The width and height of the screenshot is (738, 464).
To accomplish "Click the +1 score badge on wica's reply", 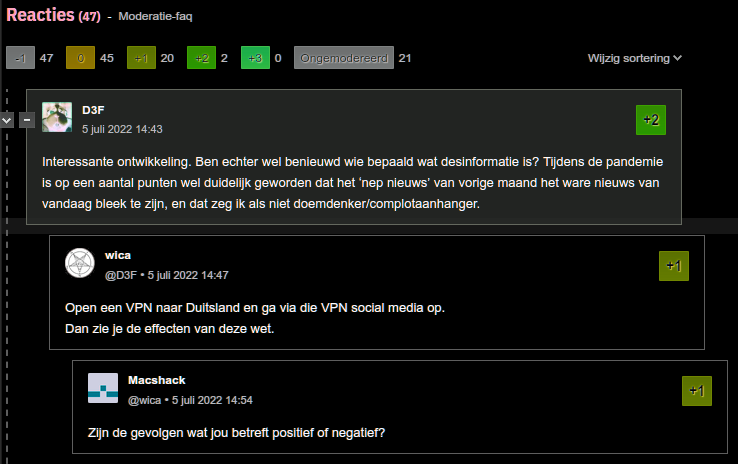I will (673, 266).
